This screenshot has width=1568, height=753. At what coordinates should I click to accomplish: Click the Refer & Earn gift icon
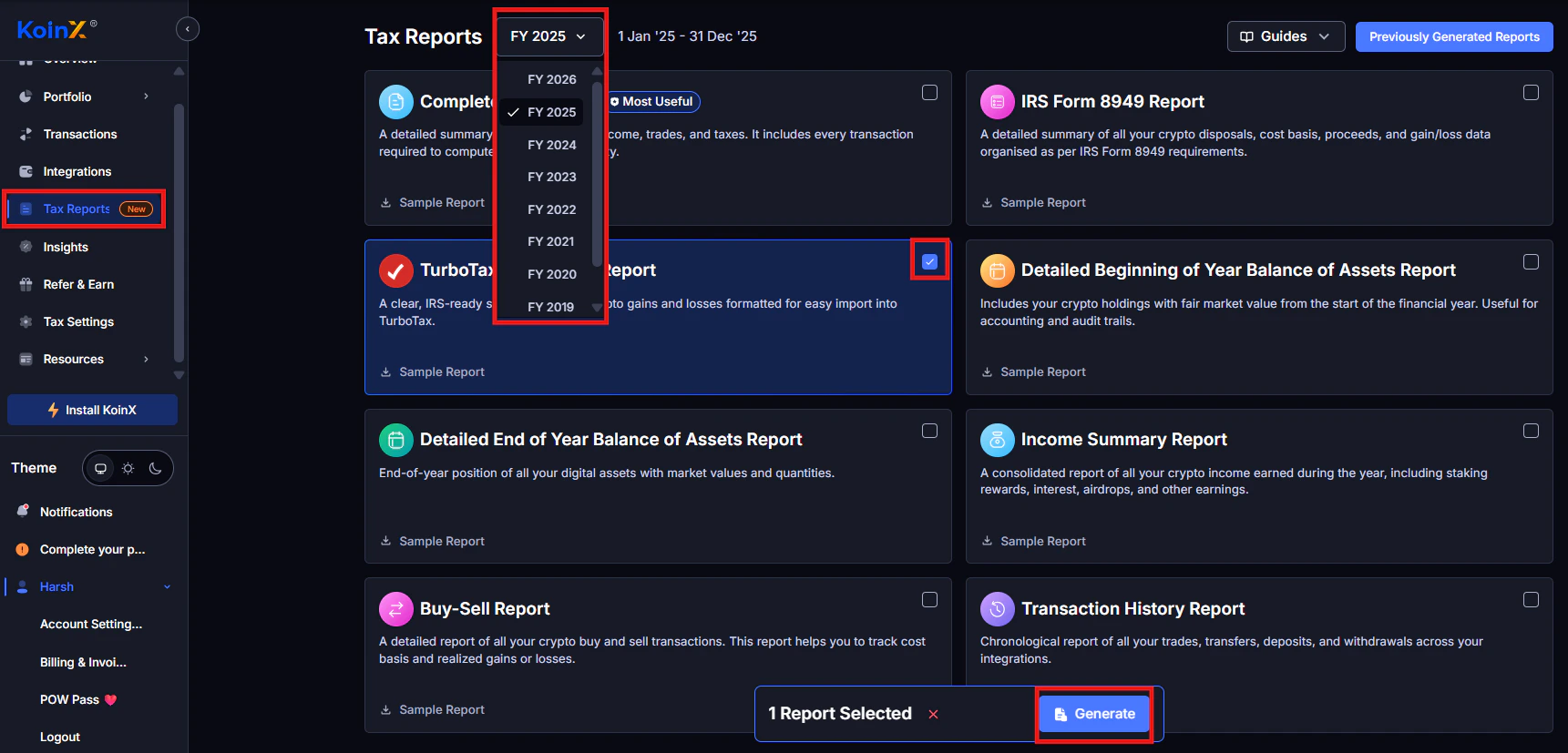[26, 284]
